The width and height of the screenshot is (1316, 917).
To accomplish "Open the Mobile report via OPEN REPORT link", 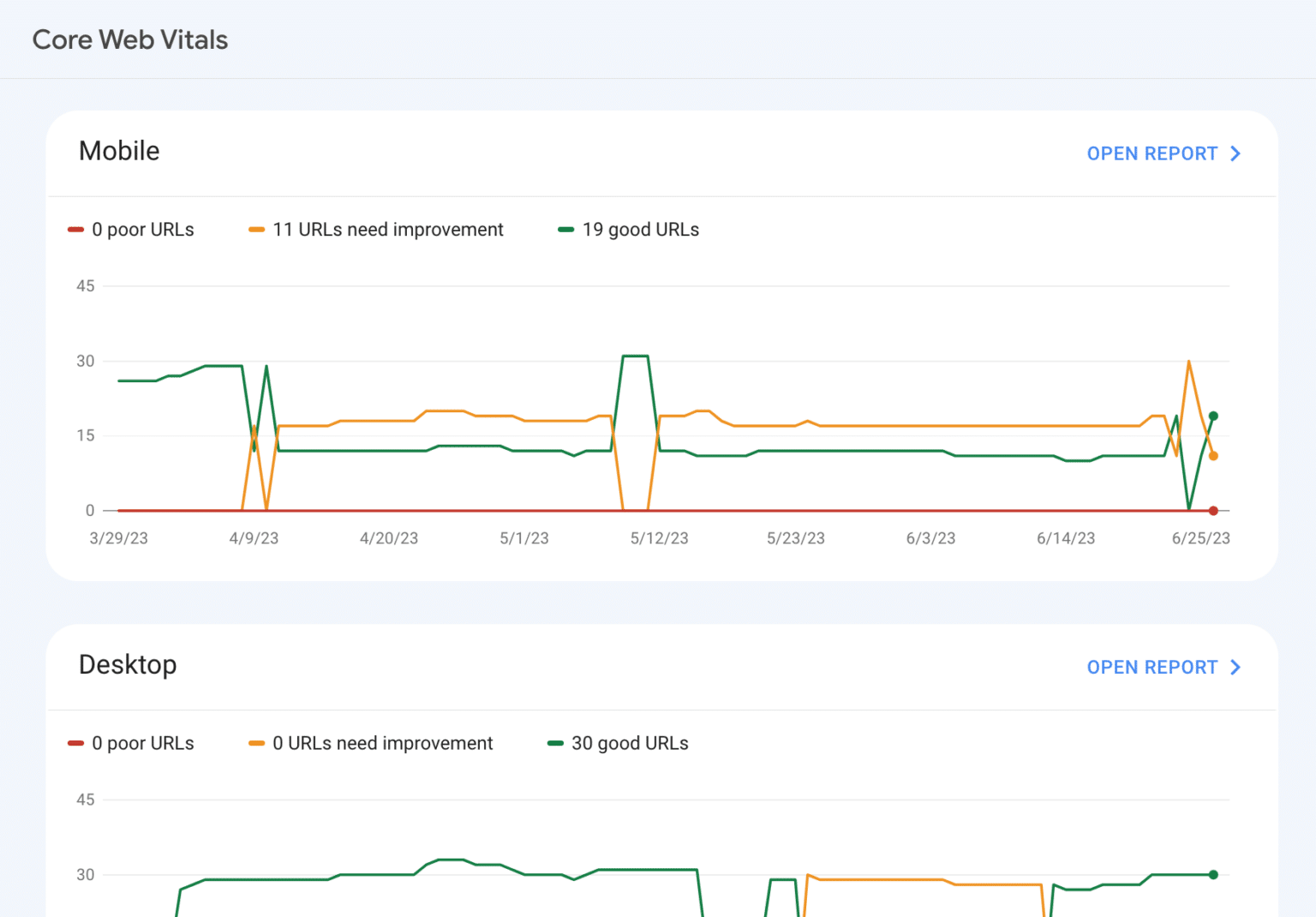I will [1152, 153].
